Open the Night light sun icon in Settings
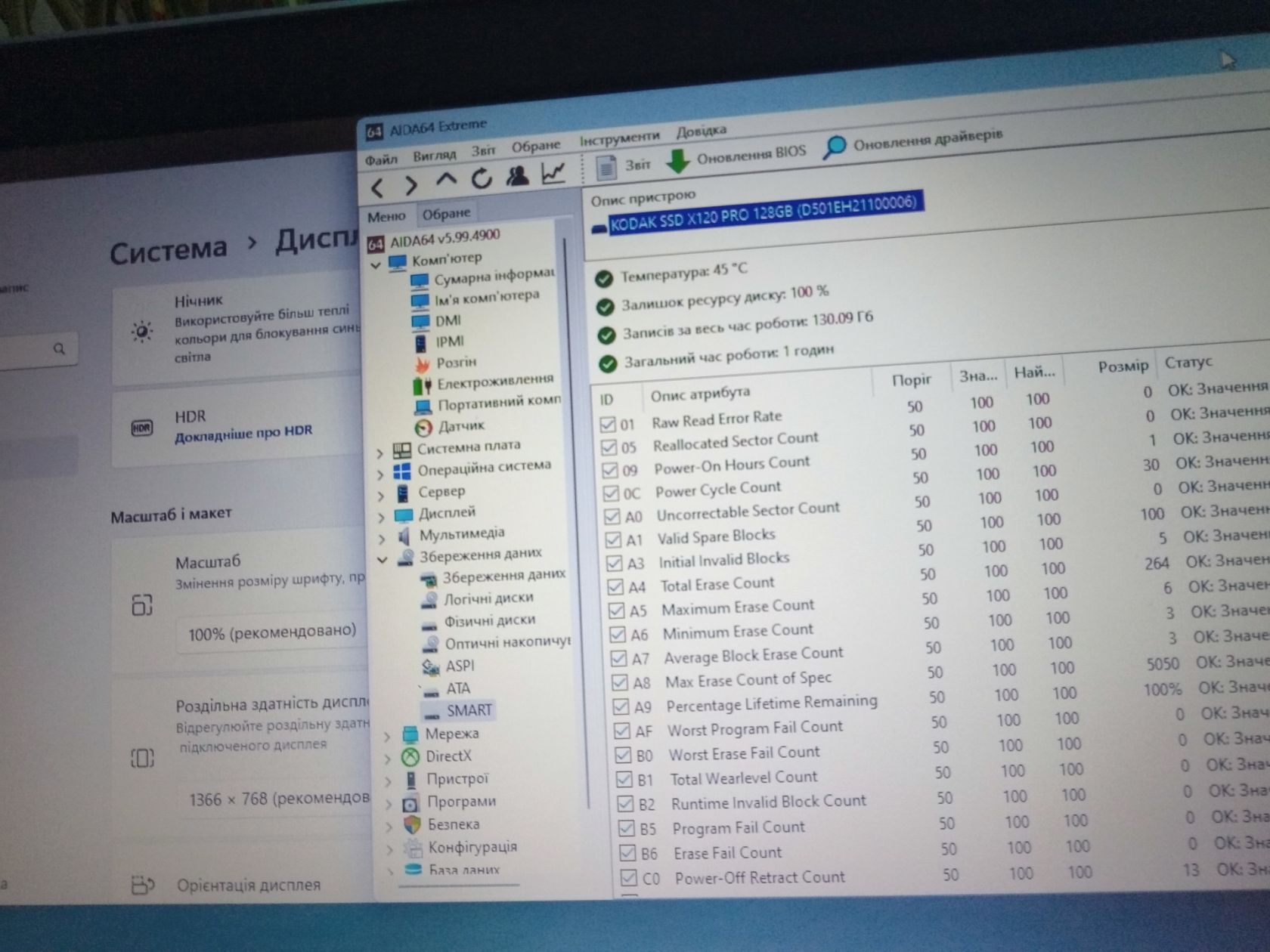 141,330
